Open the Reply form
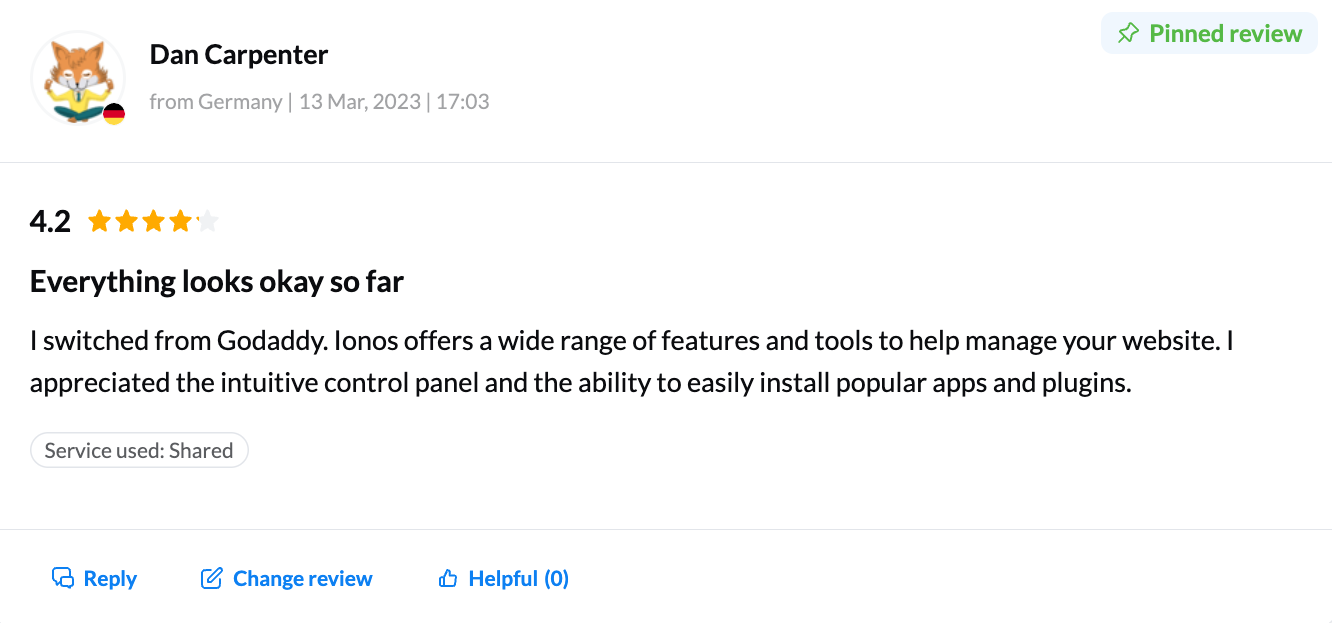1332x623 pixels. (94, 578)
